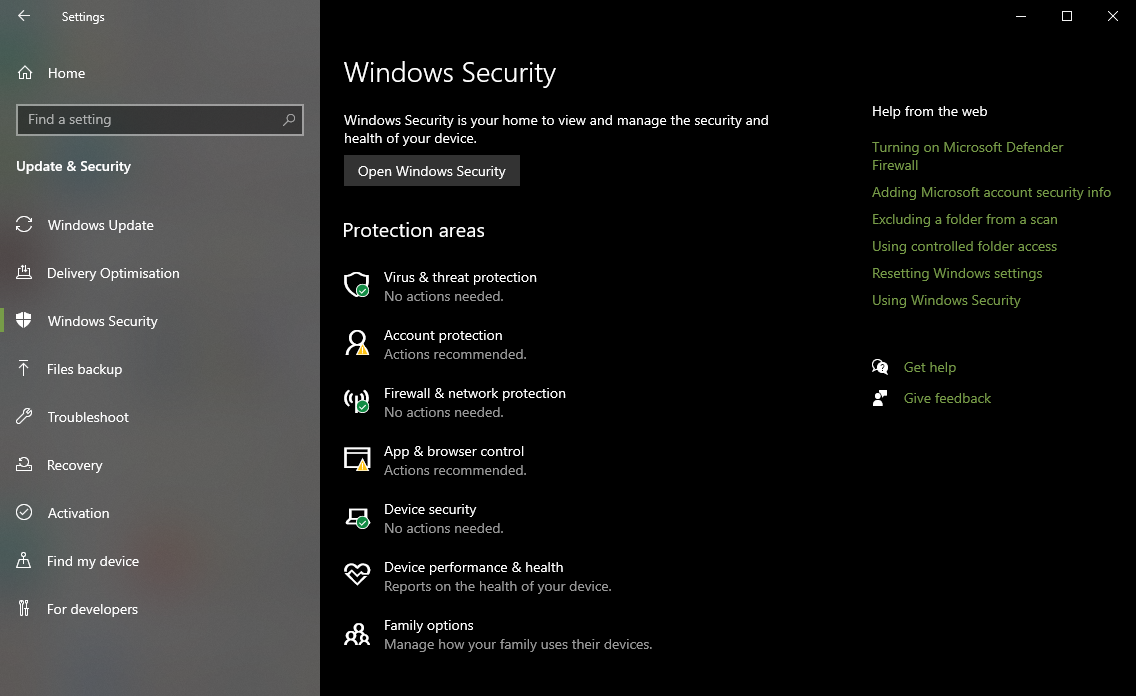Click the Virus & threat protection shield icon
Image resolution: width=1136 pixels, height=696 pixels.
tap(356, 285)
